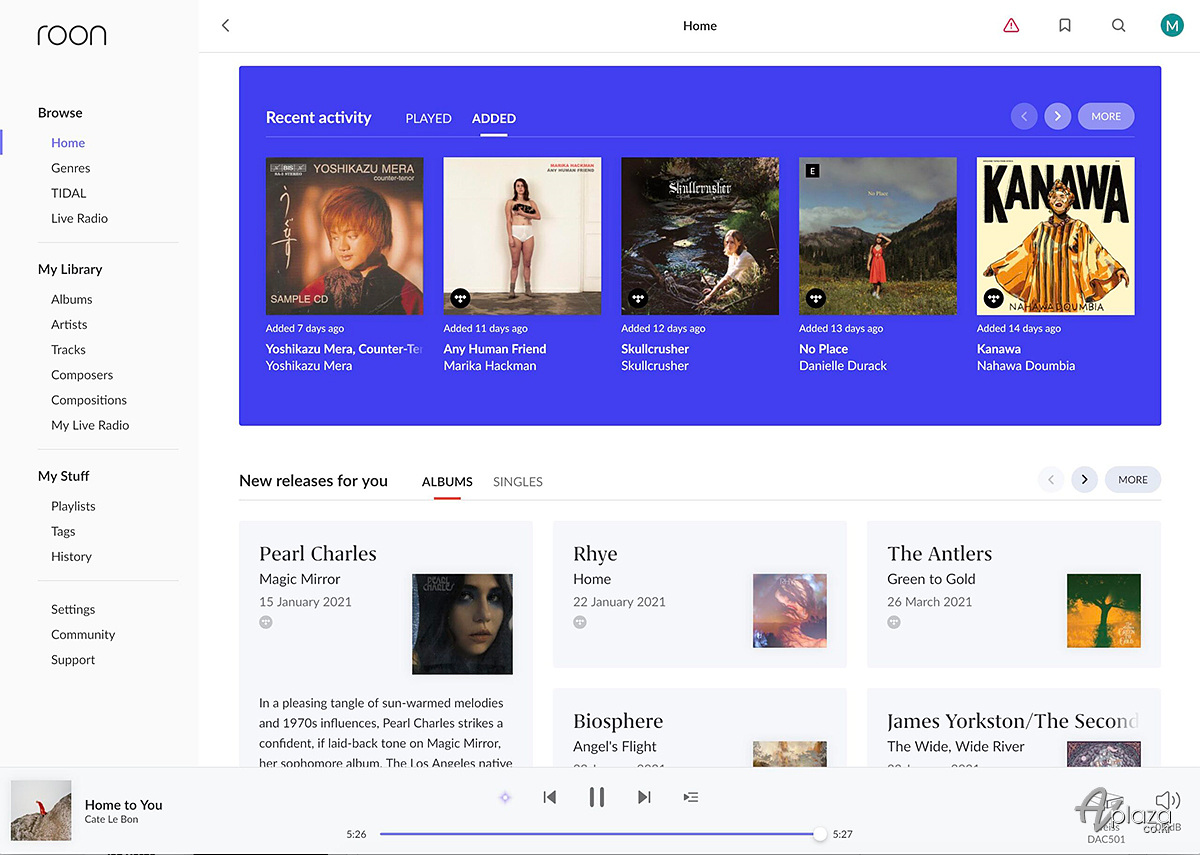Screen dimensions: 1200x855
Task: Open the play queue icon
Action: point(691,797)
